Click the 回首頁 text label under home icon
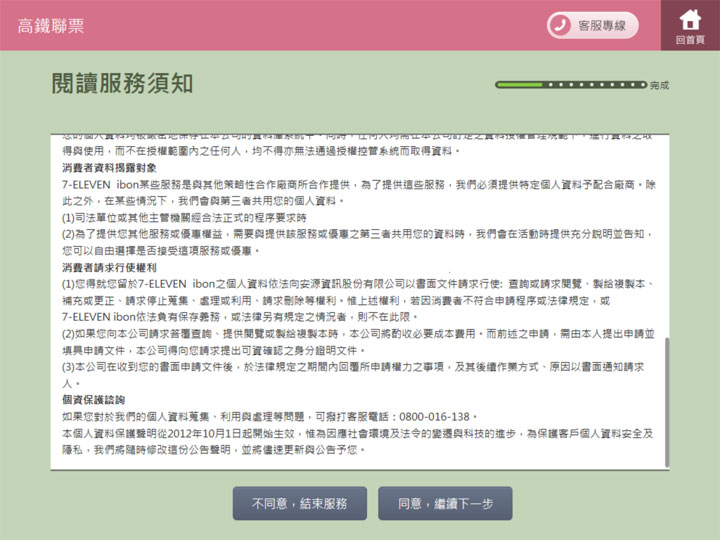 pyautogui.click(x=689, y=40)
